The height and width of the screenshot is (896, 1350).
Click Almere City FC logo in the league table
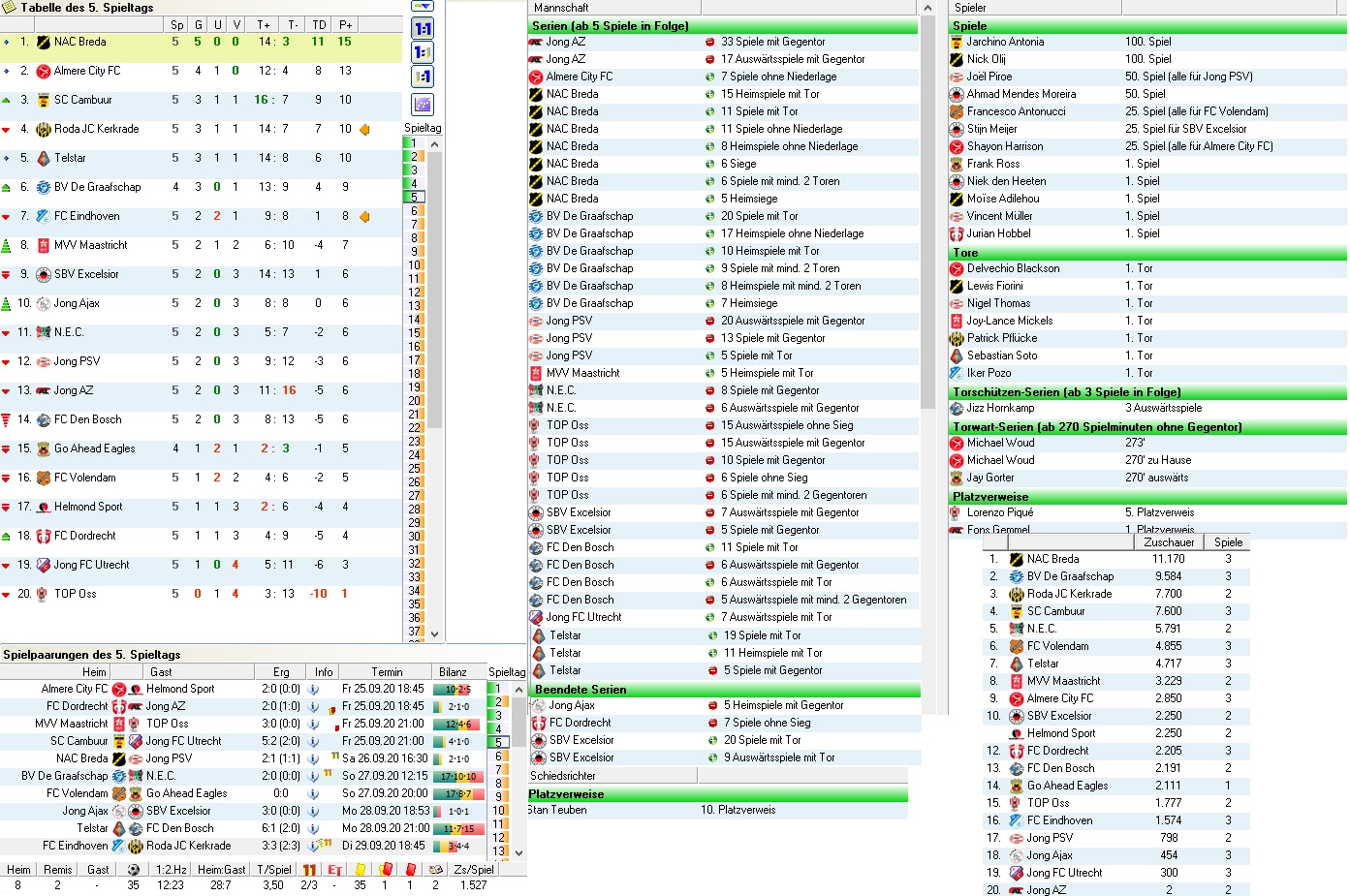[44, 71]
